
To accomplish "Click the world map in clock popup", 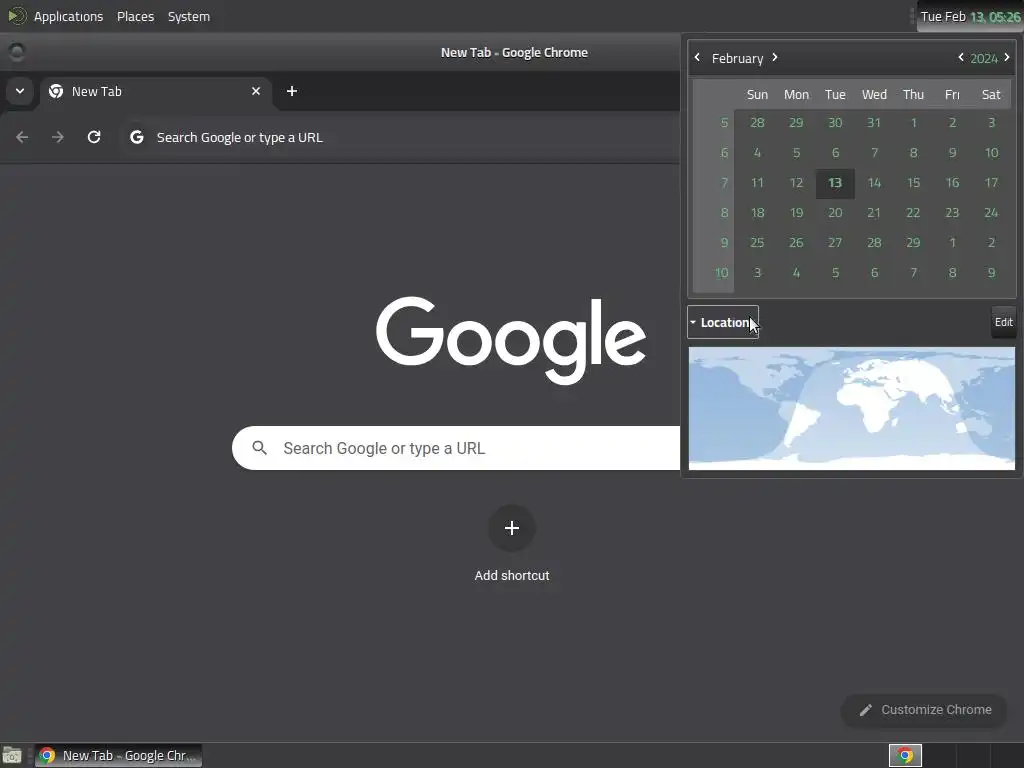I will 852,408.
